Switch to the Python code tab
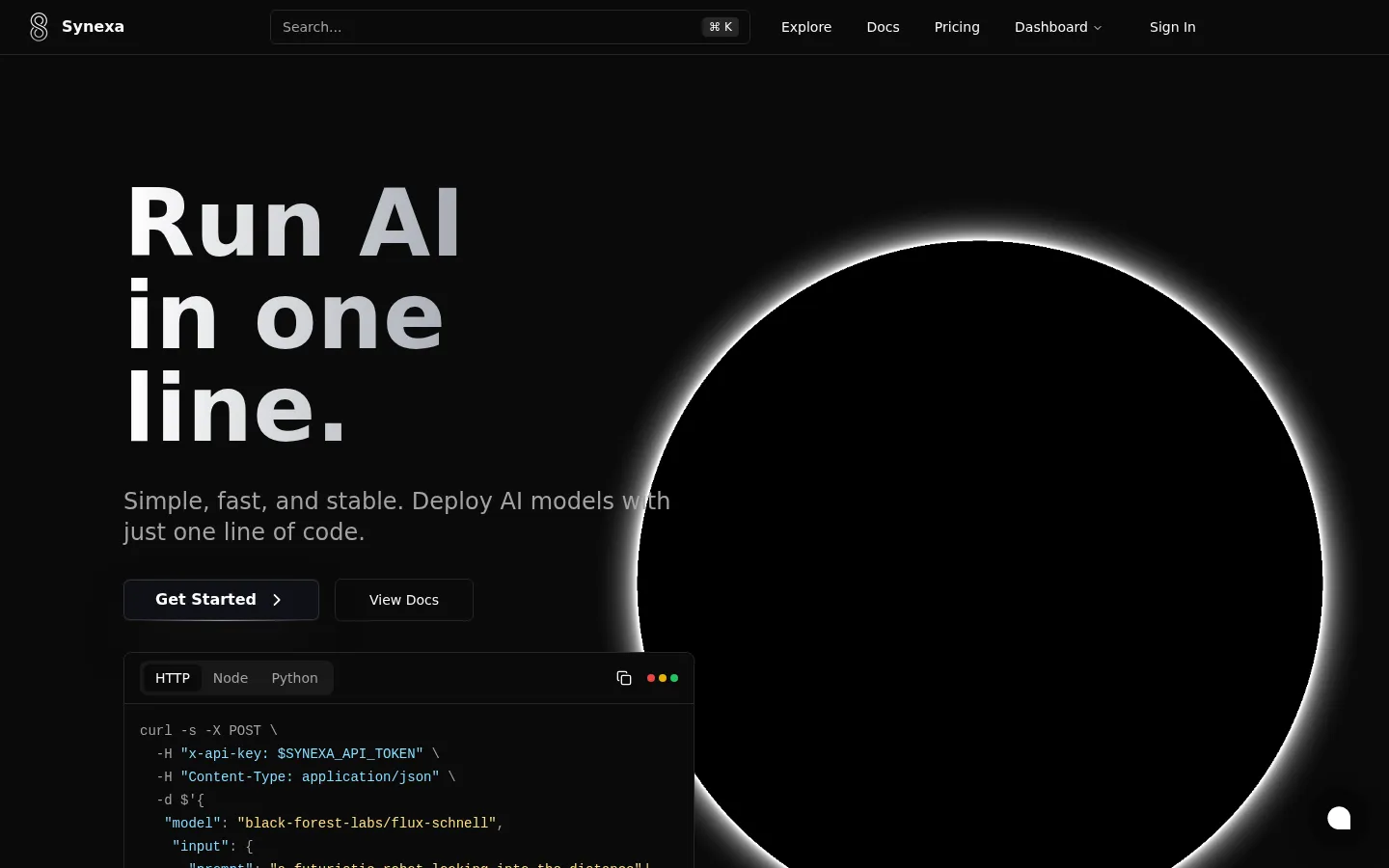Screen dimensions: 1389x868 pos(294,678)
